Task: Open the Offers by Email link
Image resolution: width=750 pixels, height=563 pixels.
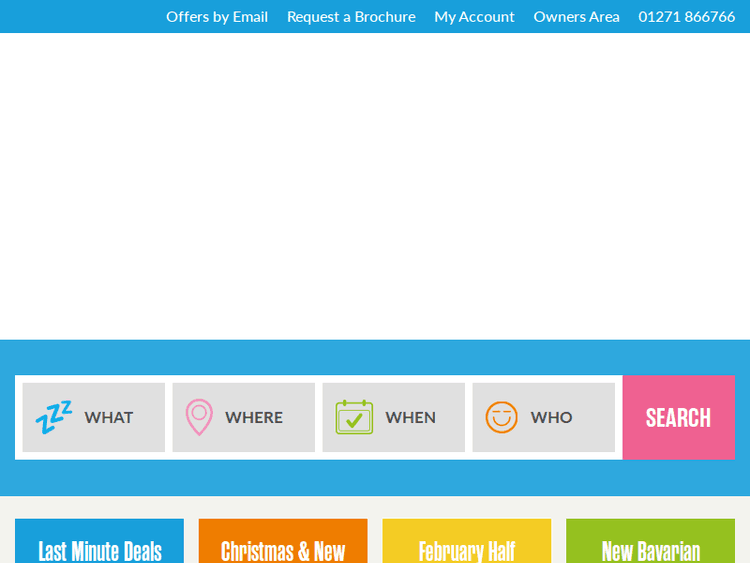Action: click(217, 17)
